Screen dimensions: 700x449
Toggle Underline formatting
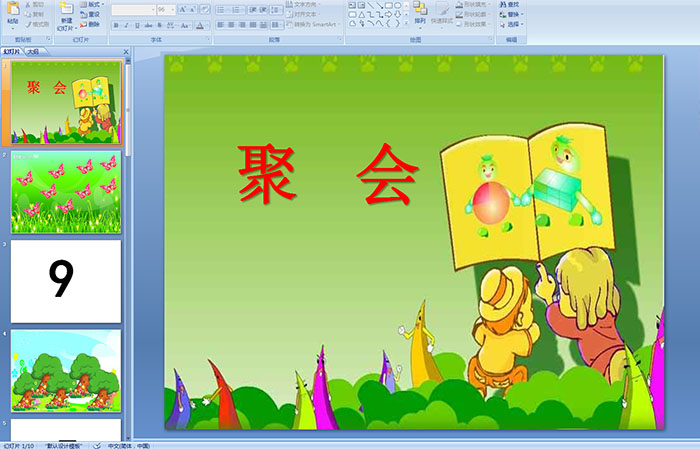pyautogui.click(x=137, y=25)
